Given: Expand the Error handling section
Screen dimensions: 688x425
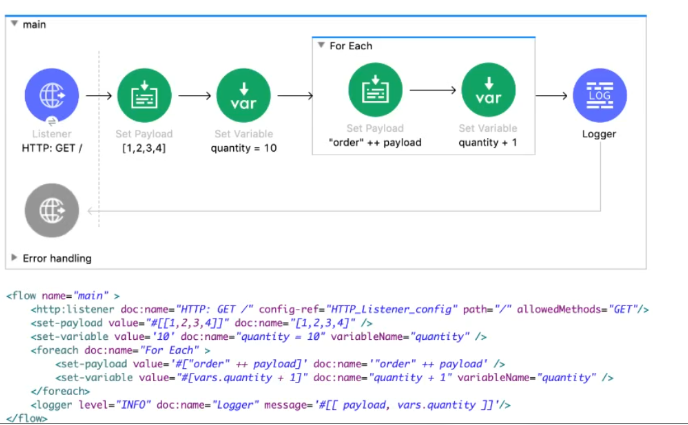Looking at the screenshot, I should tap(13, 258).
